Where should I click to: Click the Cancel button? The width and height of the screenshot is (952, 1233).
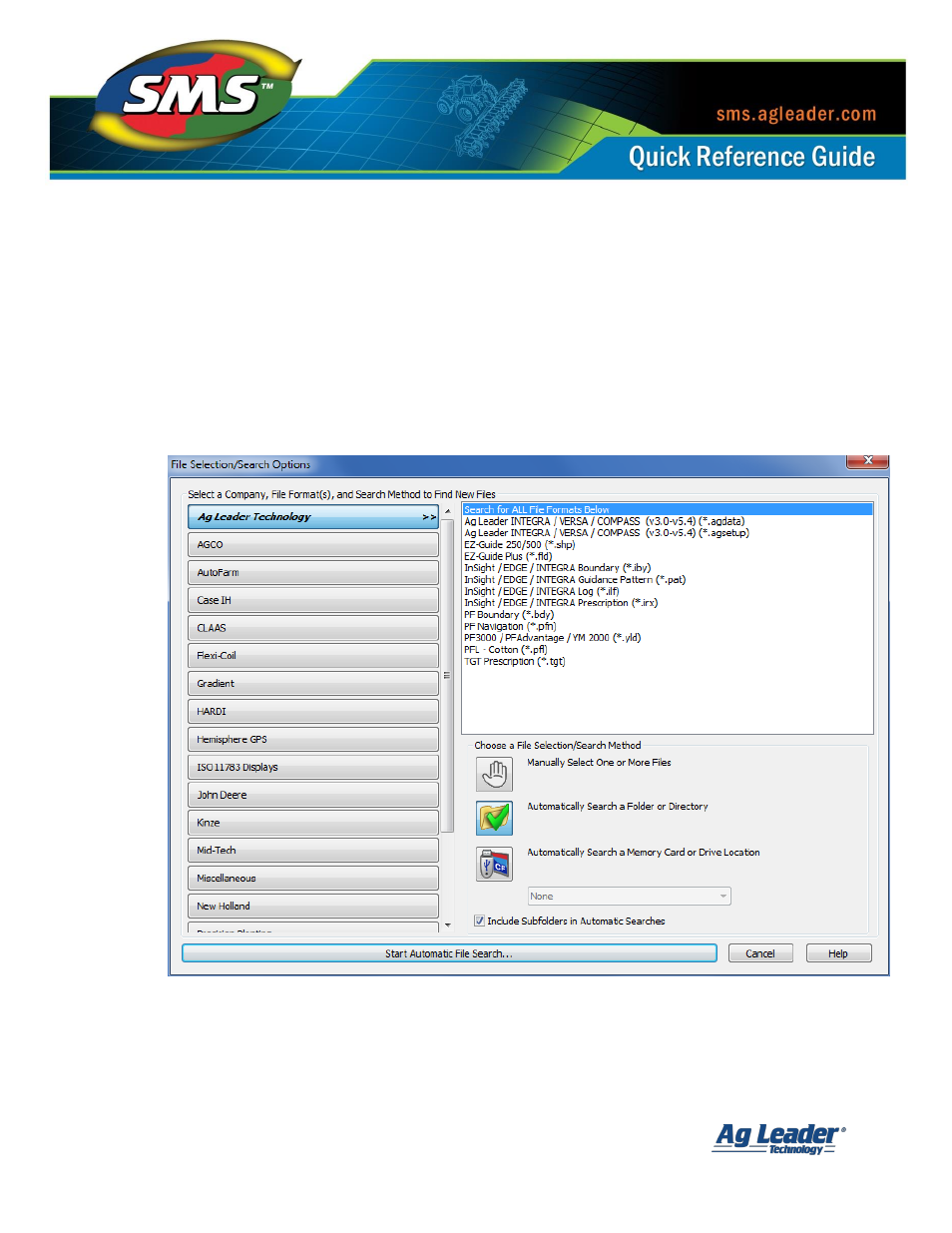760,953
